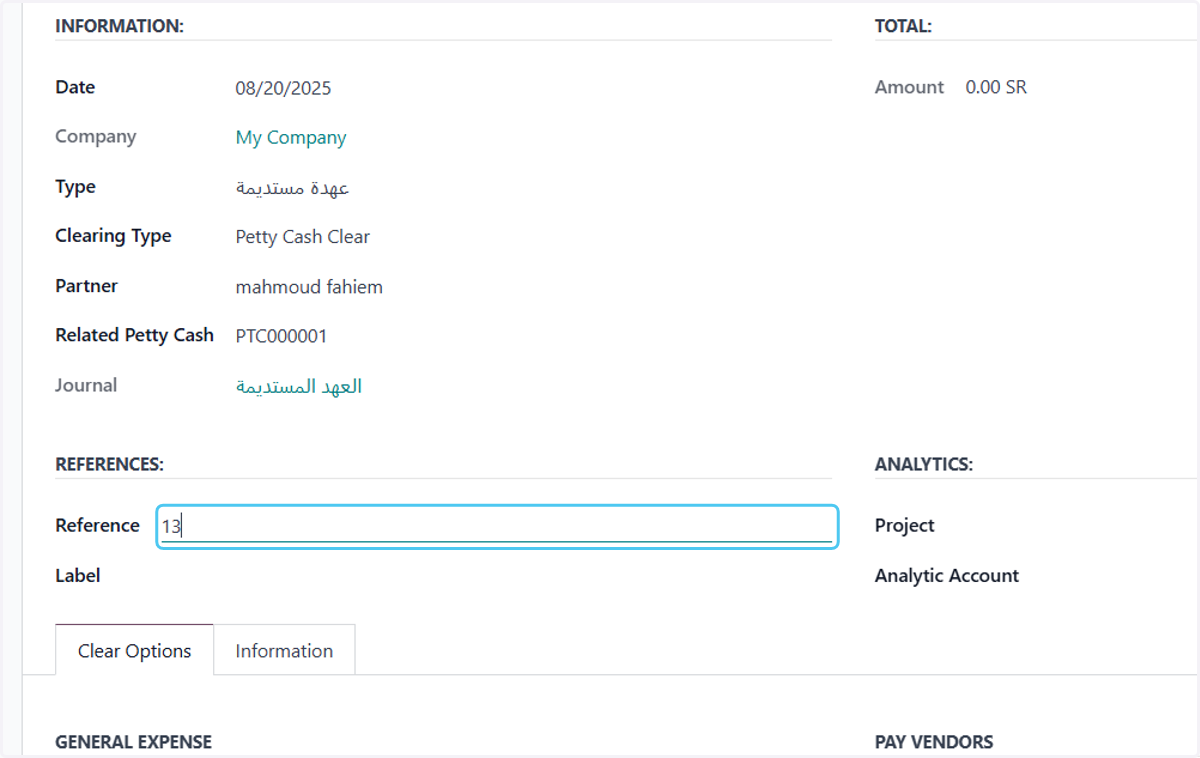1200x758 pixels.
Task: Click the Type field label
Action: pyautogui.click(x=75, y=187)
